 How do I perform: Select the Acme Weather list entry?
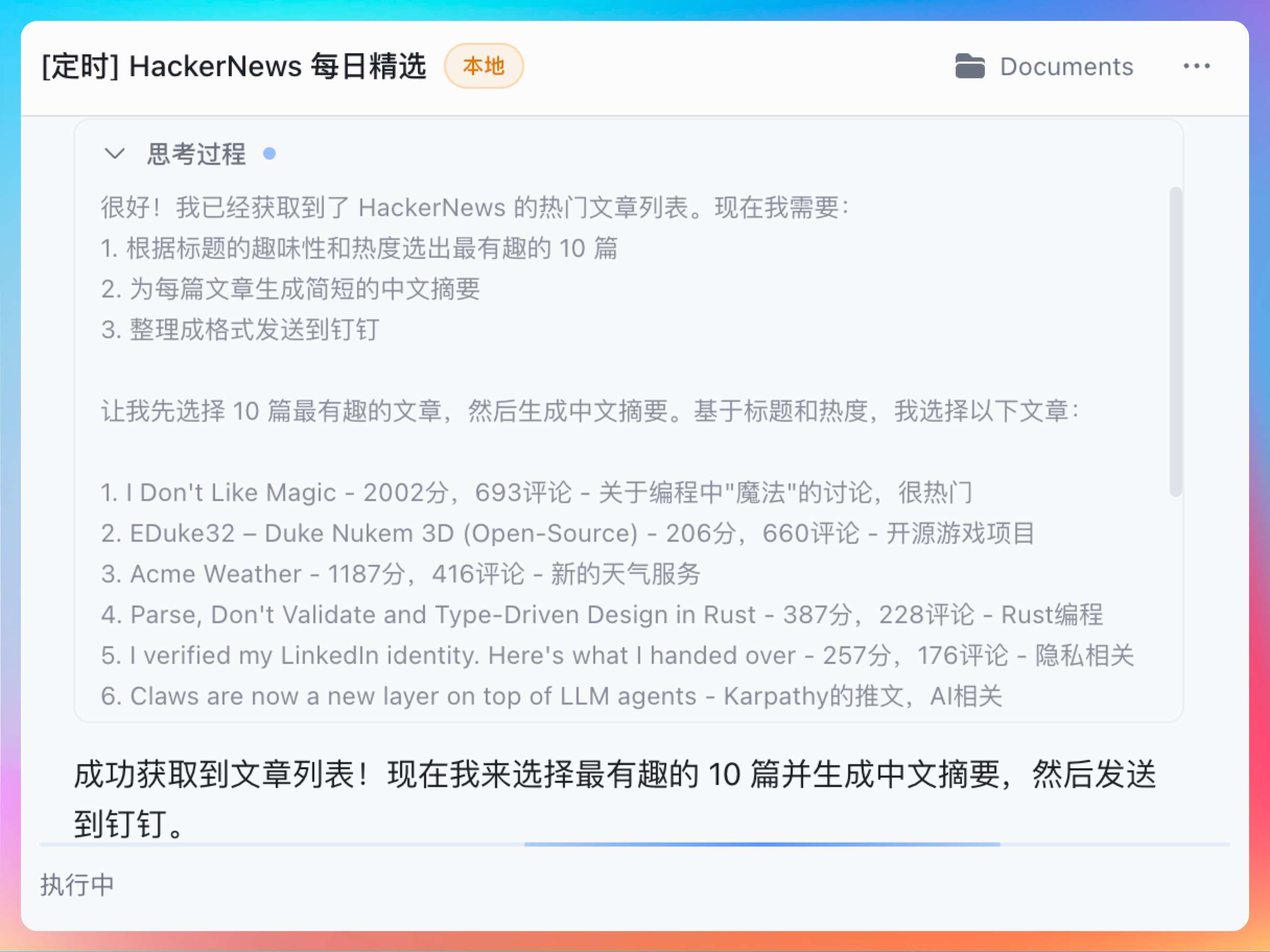coord(401,574)
